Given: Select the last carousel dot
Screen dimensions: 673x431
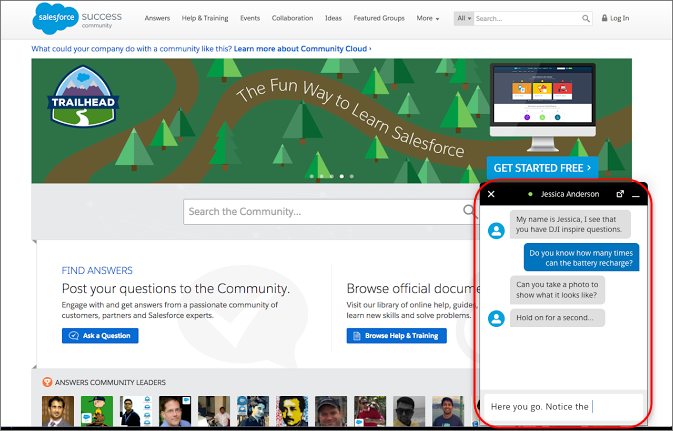Looking at the screenshot, I should tap(352, 176).
